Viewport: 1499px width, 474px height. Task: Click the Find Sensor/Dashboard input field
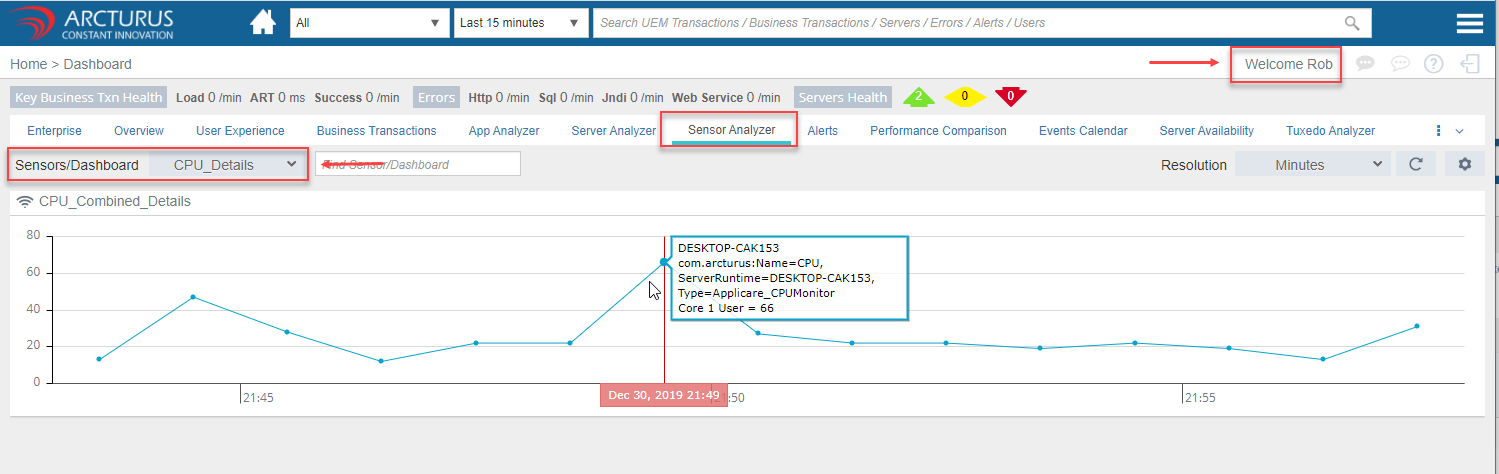[x=418, y=164]
